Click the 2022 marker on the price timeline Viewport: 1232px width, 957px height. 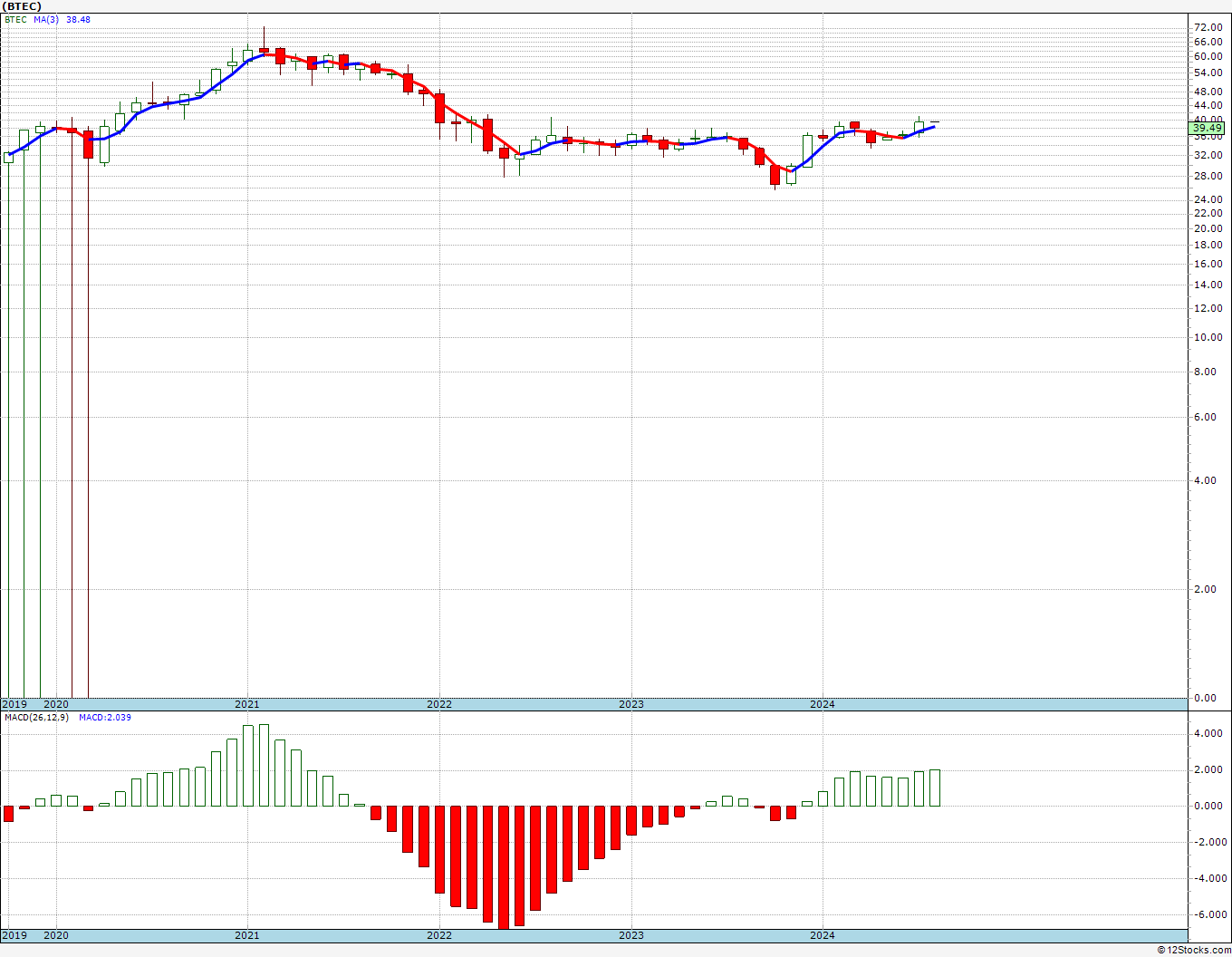click(439, 704)
